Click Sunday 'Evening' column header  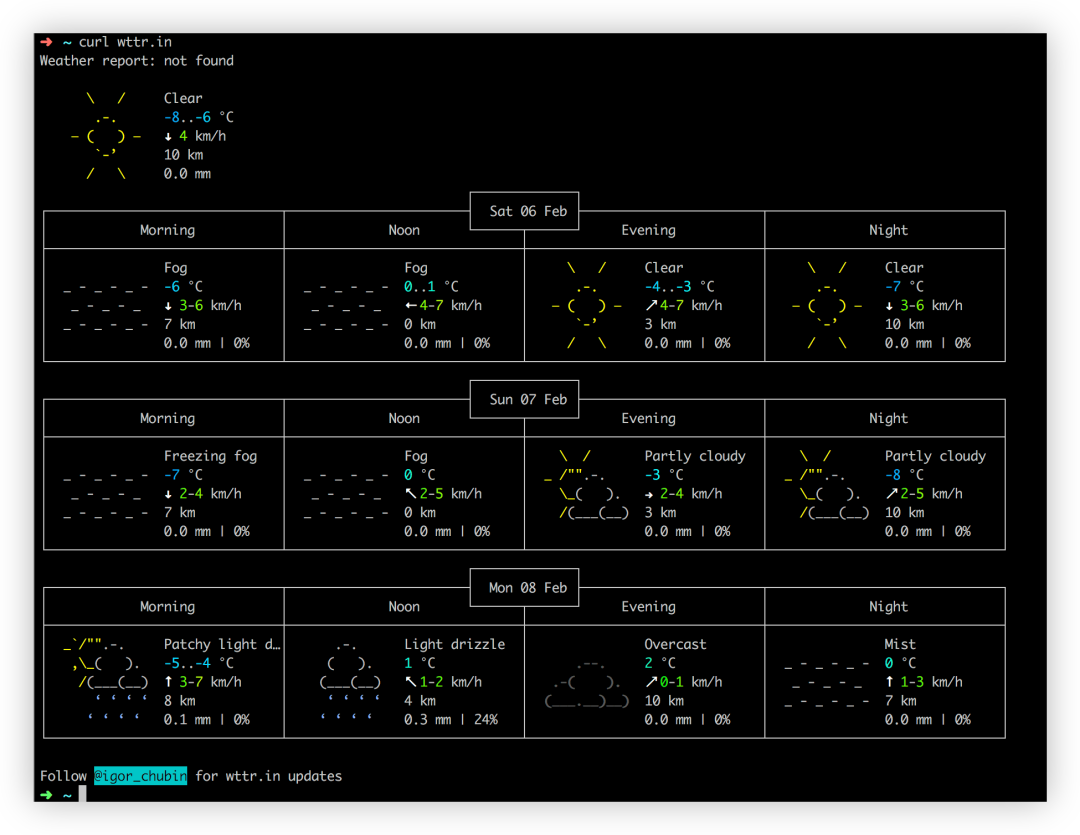point(648,418)
